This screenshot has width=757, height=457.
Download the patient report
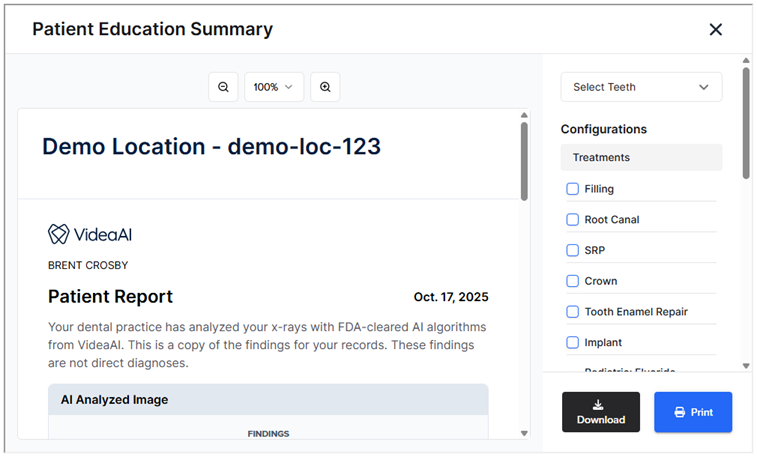click(600, 412)
